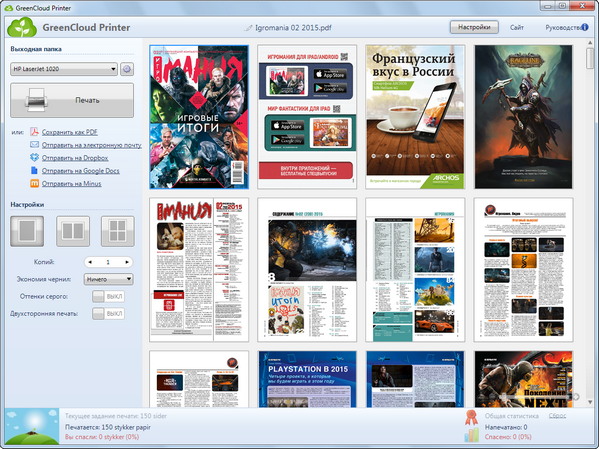Click the envelope email icon
This screenshot has width=599, height=449.
35,145
